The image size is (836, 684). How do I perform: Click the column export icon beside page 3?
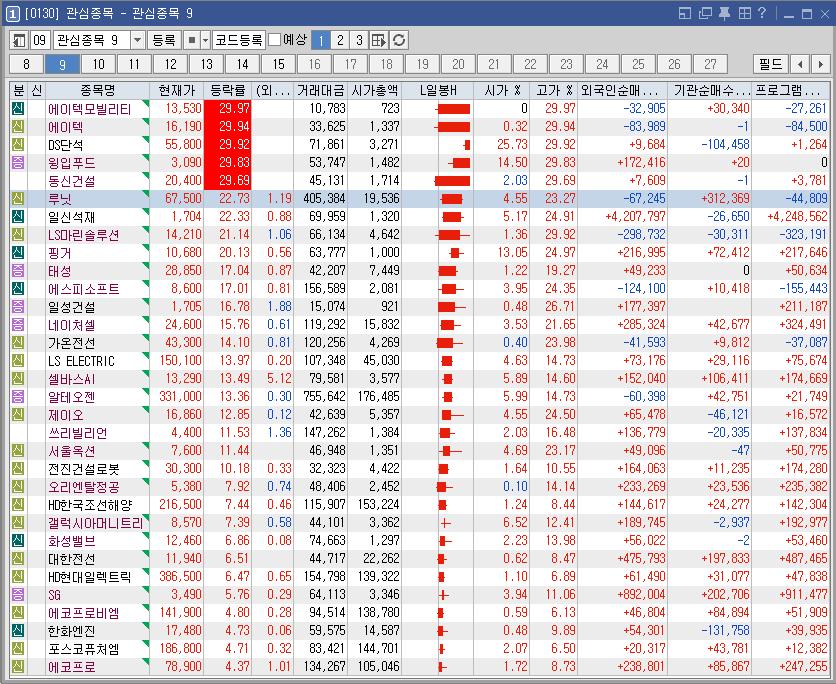pos(379,40)
